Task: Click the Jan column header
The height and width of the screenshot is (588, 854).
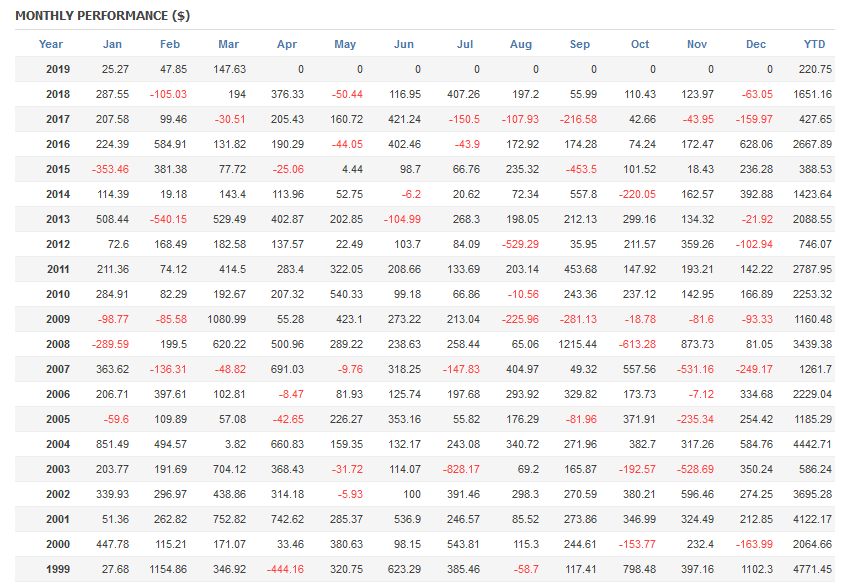Action: (x=113, y=44)
